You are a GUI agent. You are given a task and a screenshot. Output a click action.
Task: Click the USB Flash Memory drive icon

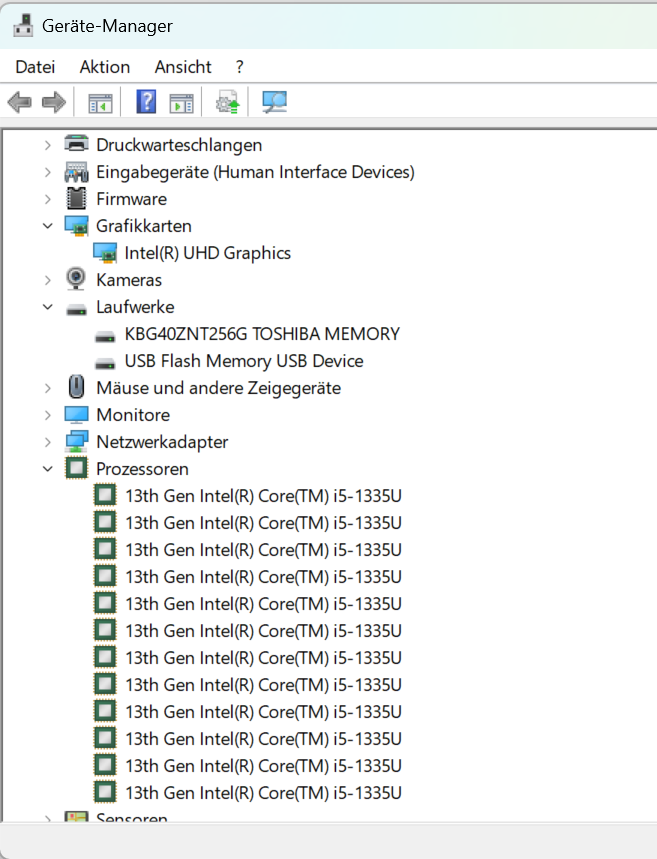(105, 363)
